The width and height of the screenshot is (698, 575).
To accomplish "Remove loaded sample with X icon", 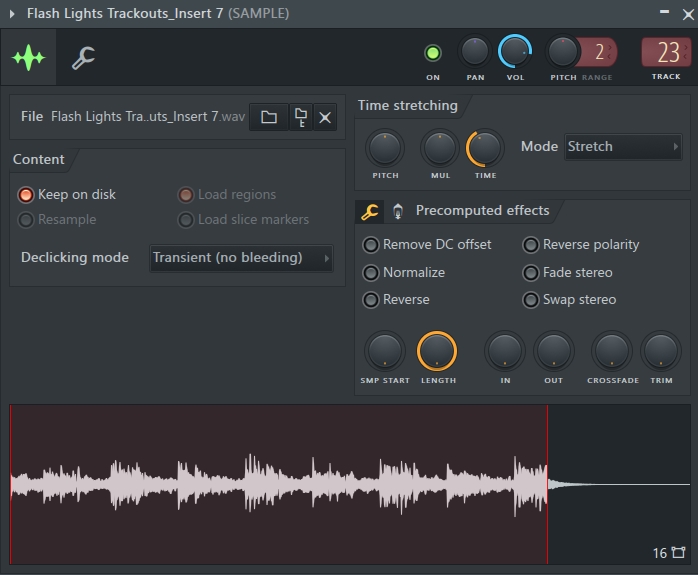I will 325,117.
